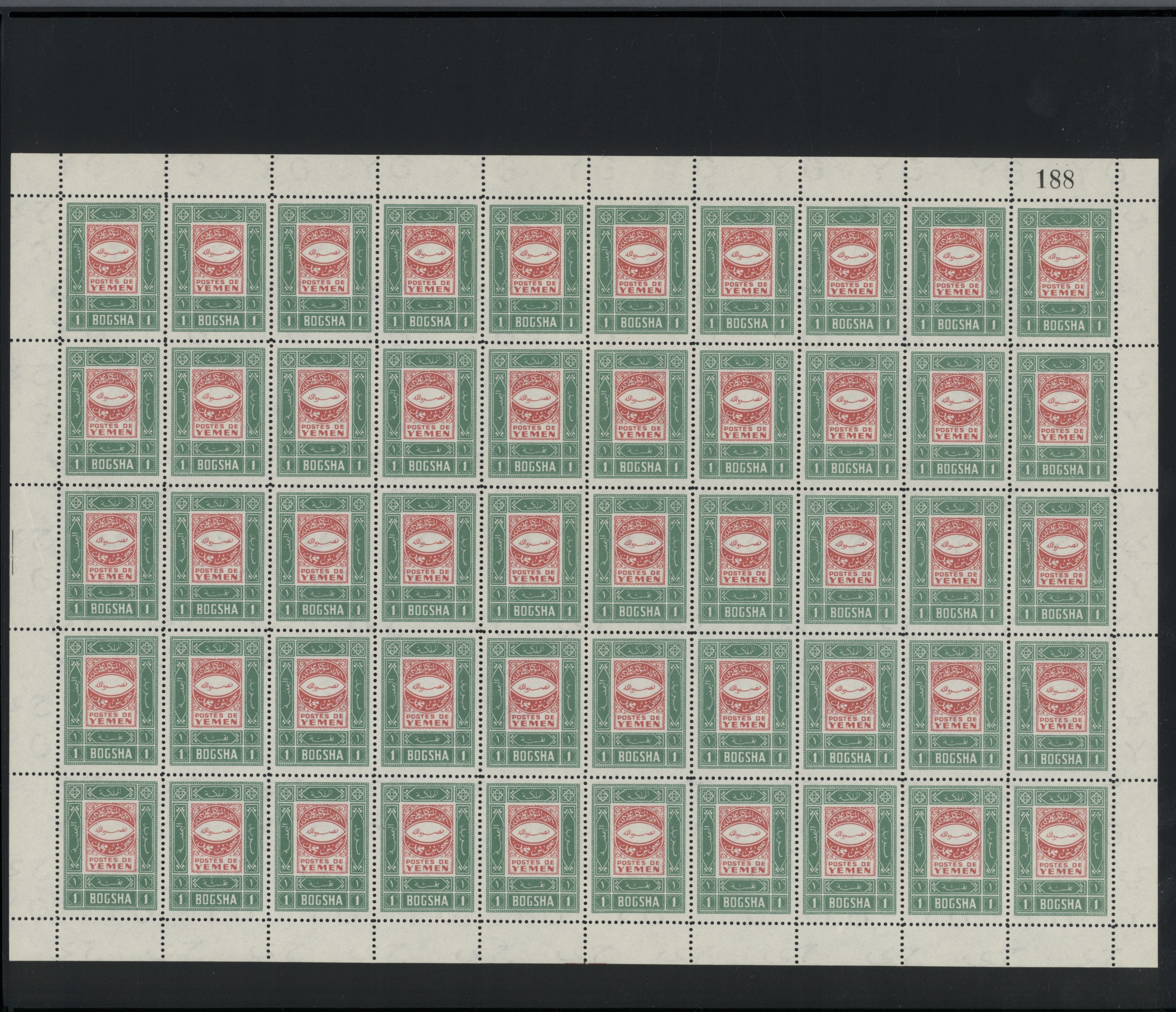This screenshot has width=1176, height=1012.
Task: Click the stamp in first row, fifth column
Action: [536, 269]
